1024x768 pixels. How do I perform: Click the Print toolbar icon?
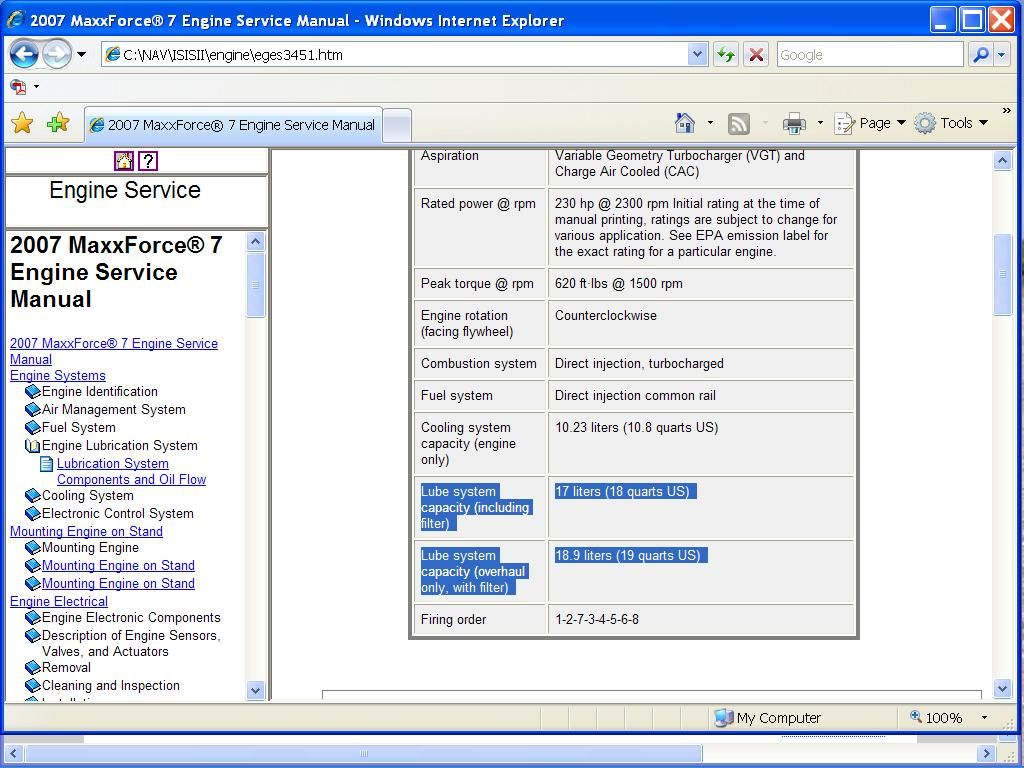[x=794, y=123]
